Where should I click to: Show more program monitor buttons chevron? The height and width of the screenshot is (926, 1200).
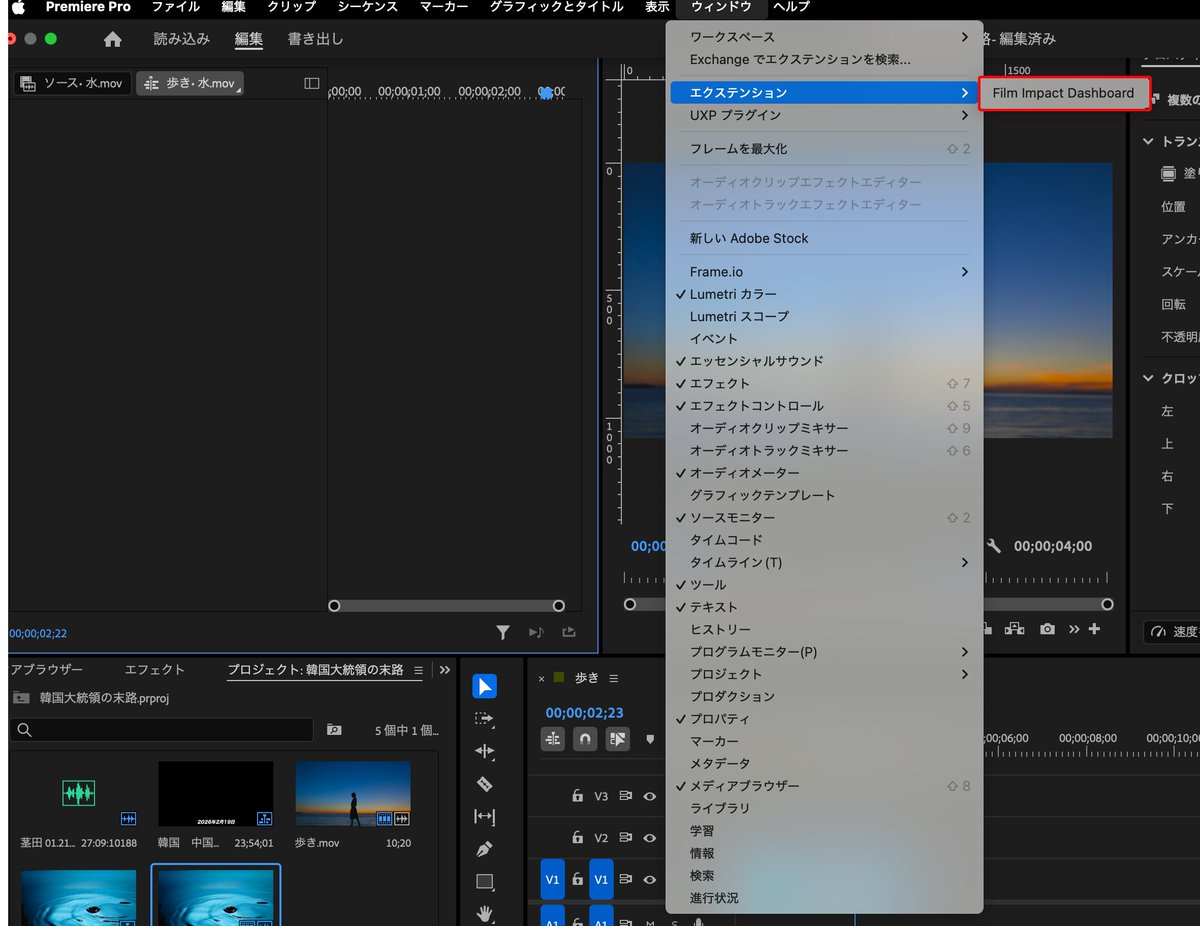point(1074,629)
